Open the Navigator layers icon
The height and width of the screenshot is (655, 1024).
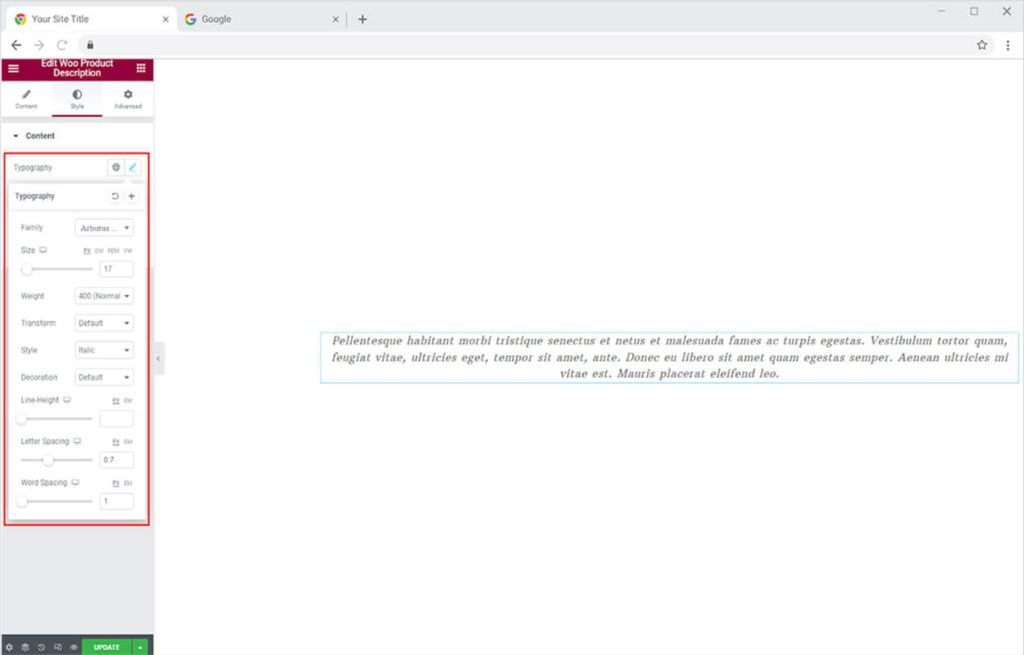(25, 647)
